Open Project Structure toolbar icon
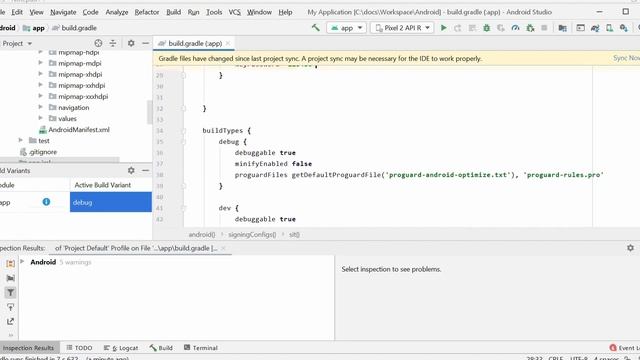Viewport: 640px width, 360px height. tap(562, 28)
